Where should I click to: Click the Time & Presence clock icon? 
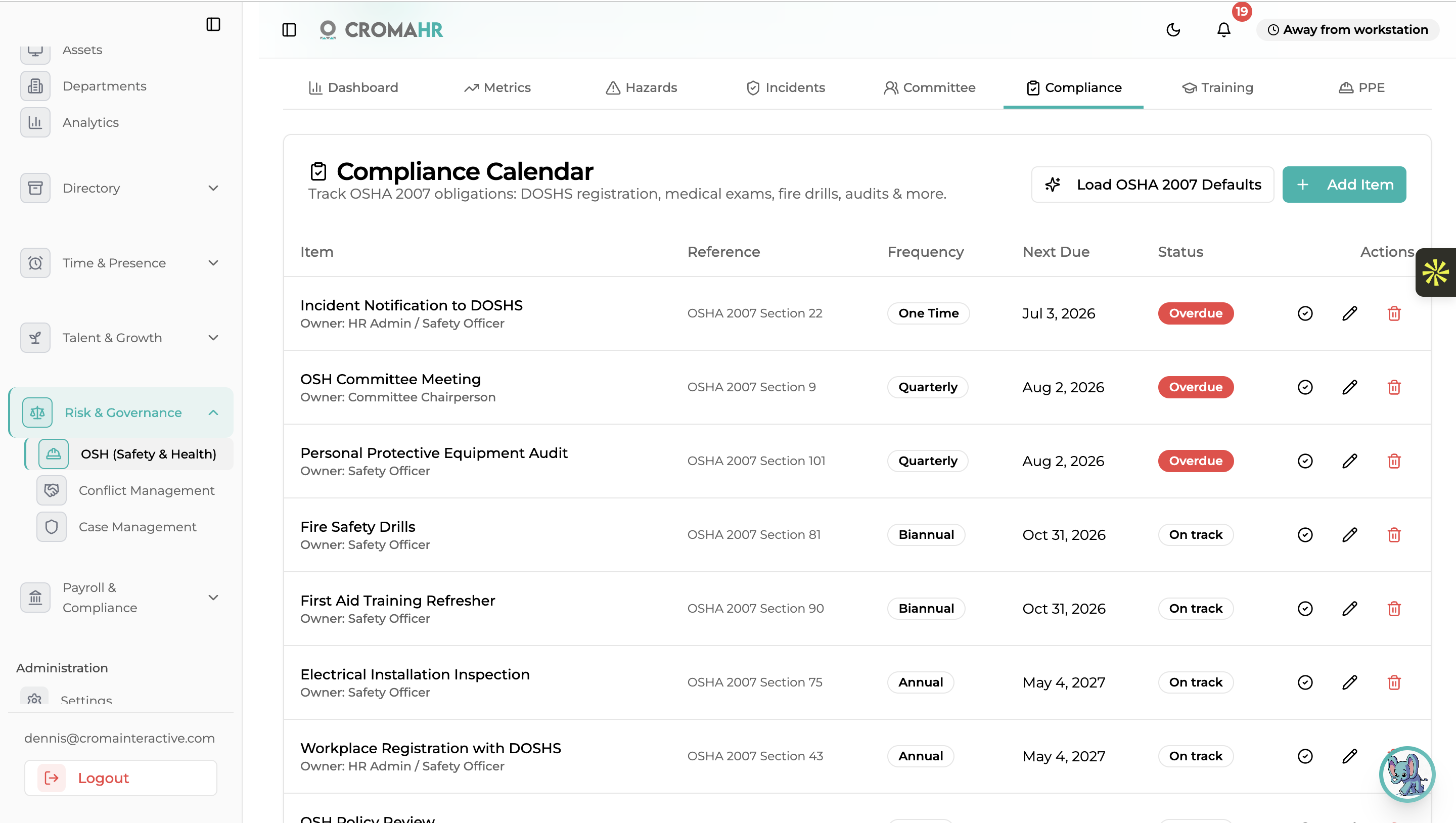[35, 263]
